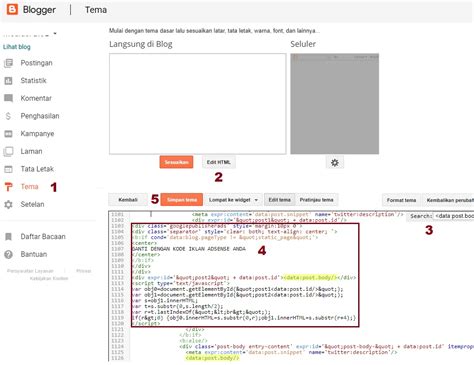Screen dimensions: 474x365
Task: Navigate to Tata Letak
Action: [x=37, y=169]
